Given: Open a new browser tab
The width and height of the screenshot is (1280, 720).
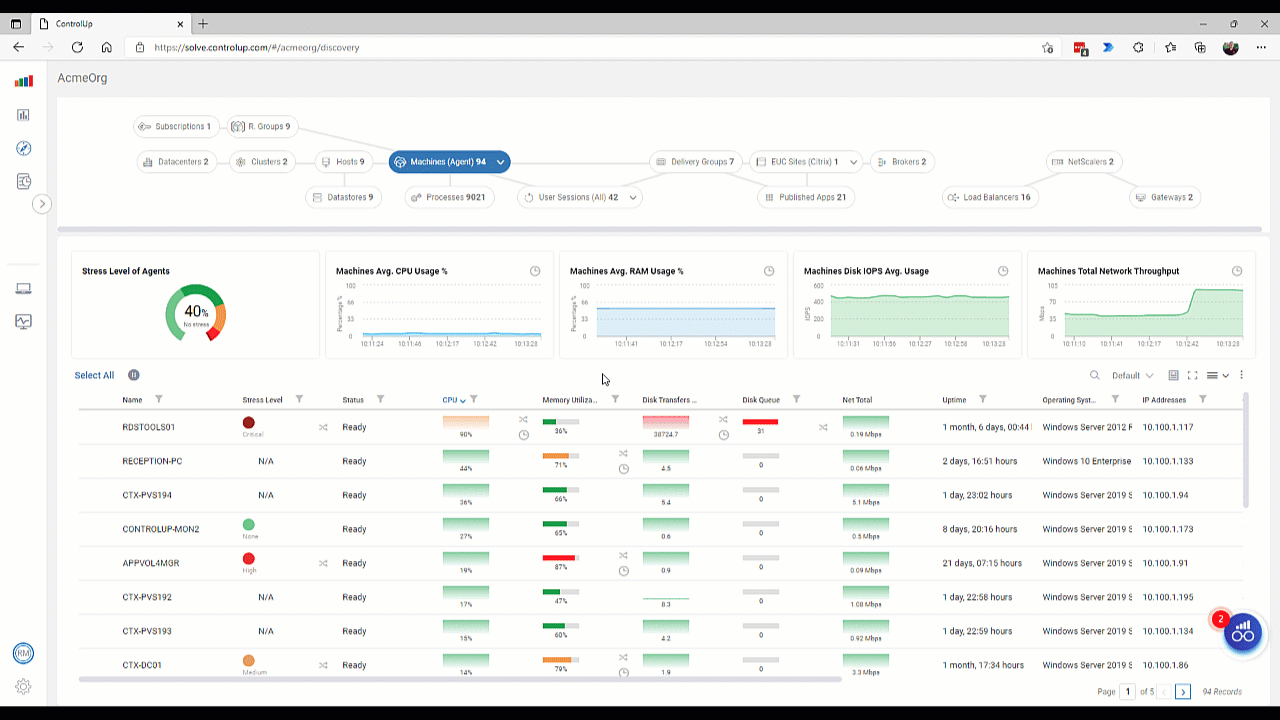Looking at the screenshot, I should (x=203, y=24).
